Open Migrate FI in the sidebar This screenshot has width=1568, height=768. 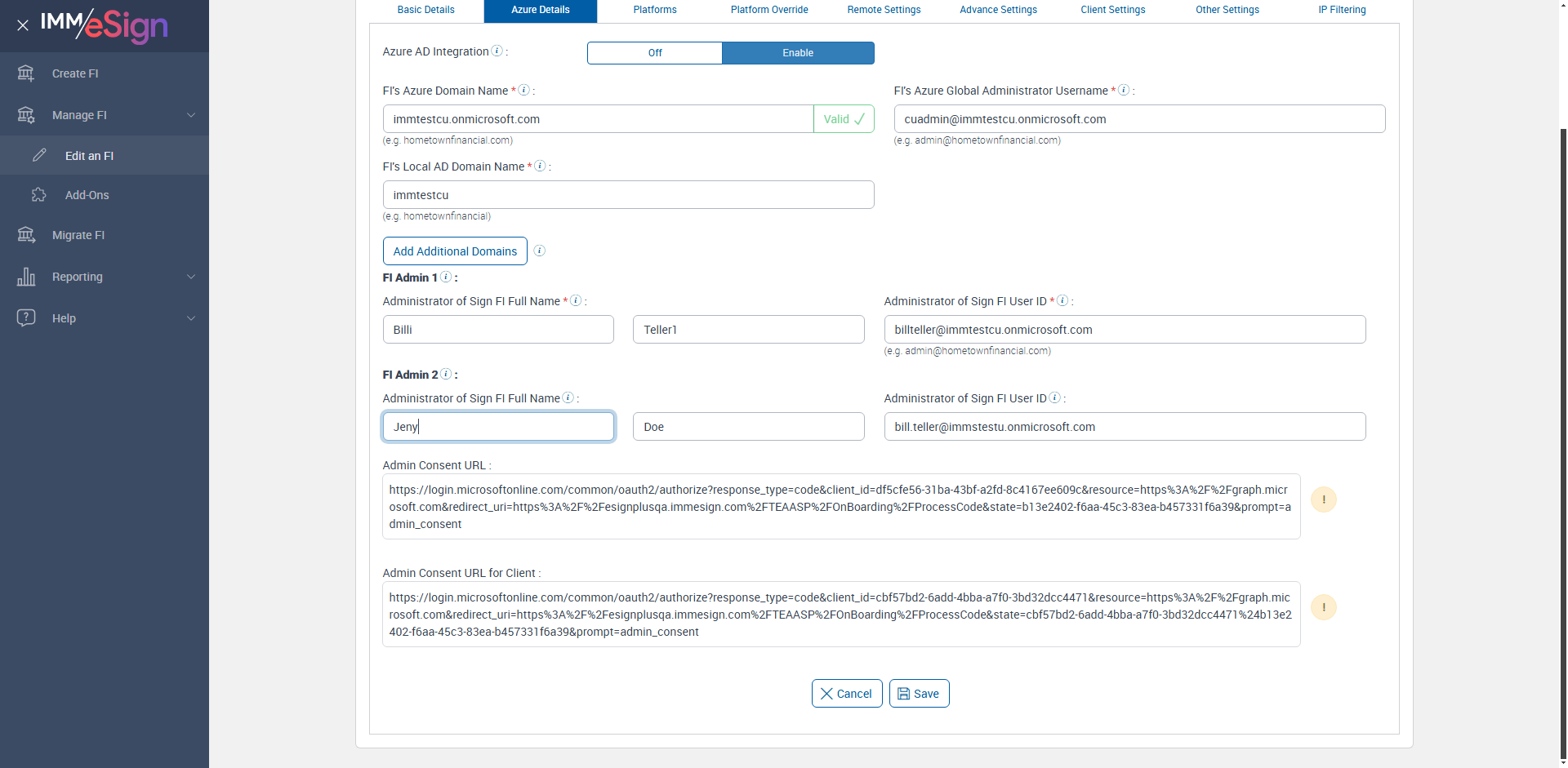[x=105, y=235]
